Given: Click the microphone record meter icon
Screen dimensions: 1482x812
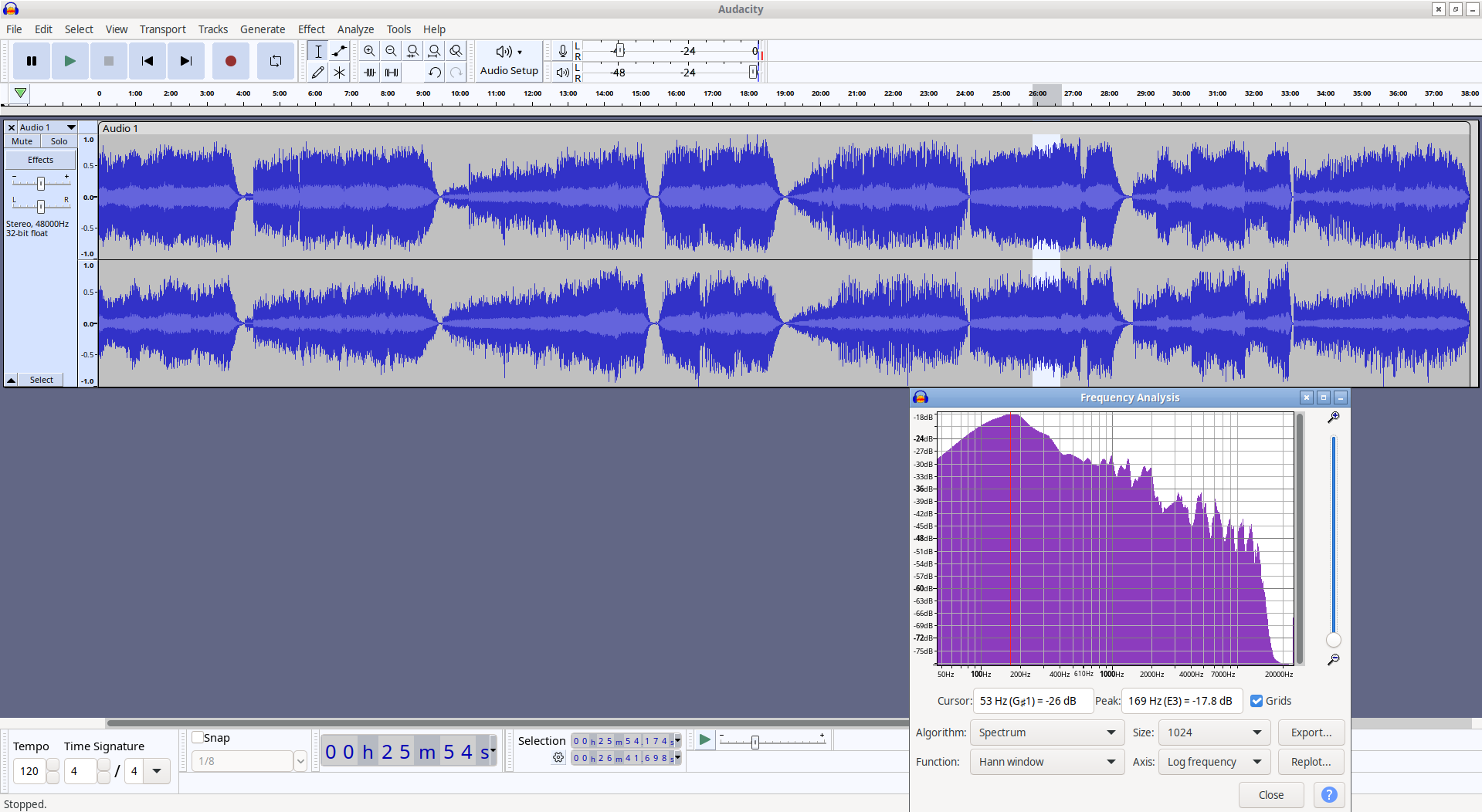Looking at the screenshot, I should 563,51.
